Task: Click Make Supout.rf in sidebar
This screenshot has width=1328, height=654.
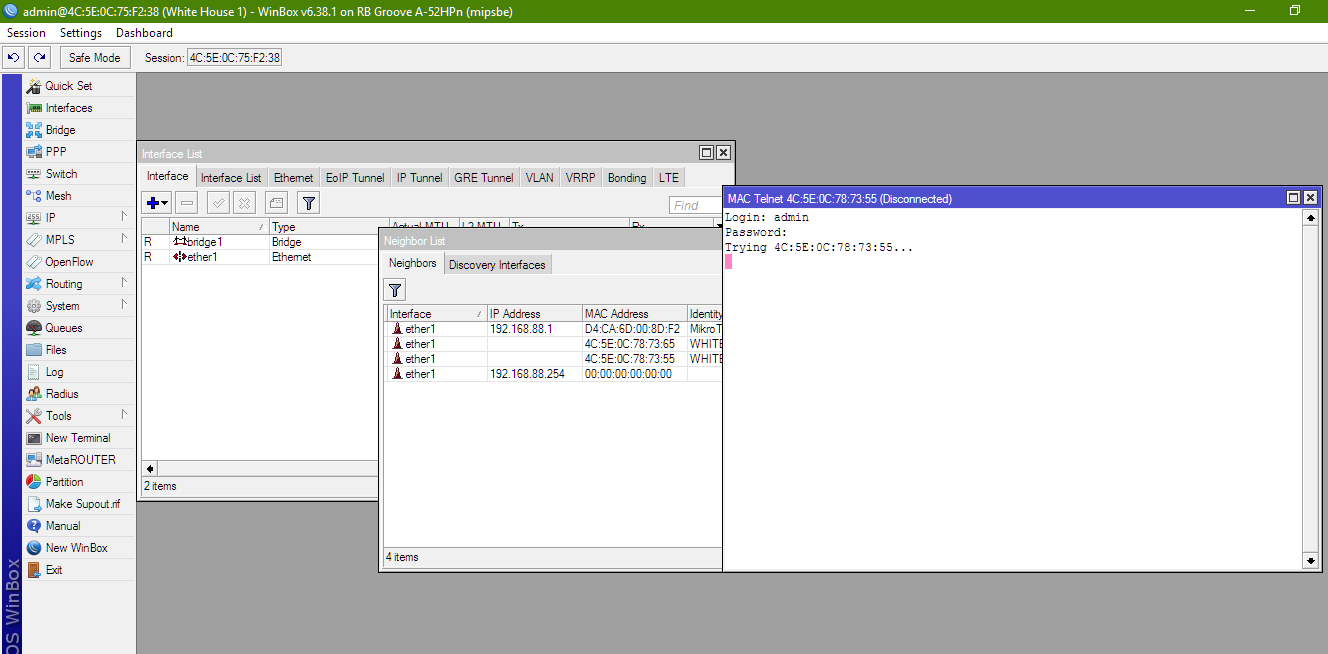Action: pyautogui.click(x=79, y=504)
